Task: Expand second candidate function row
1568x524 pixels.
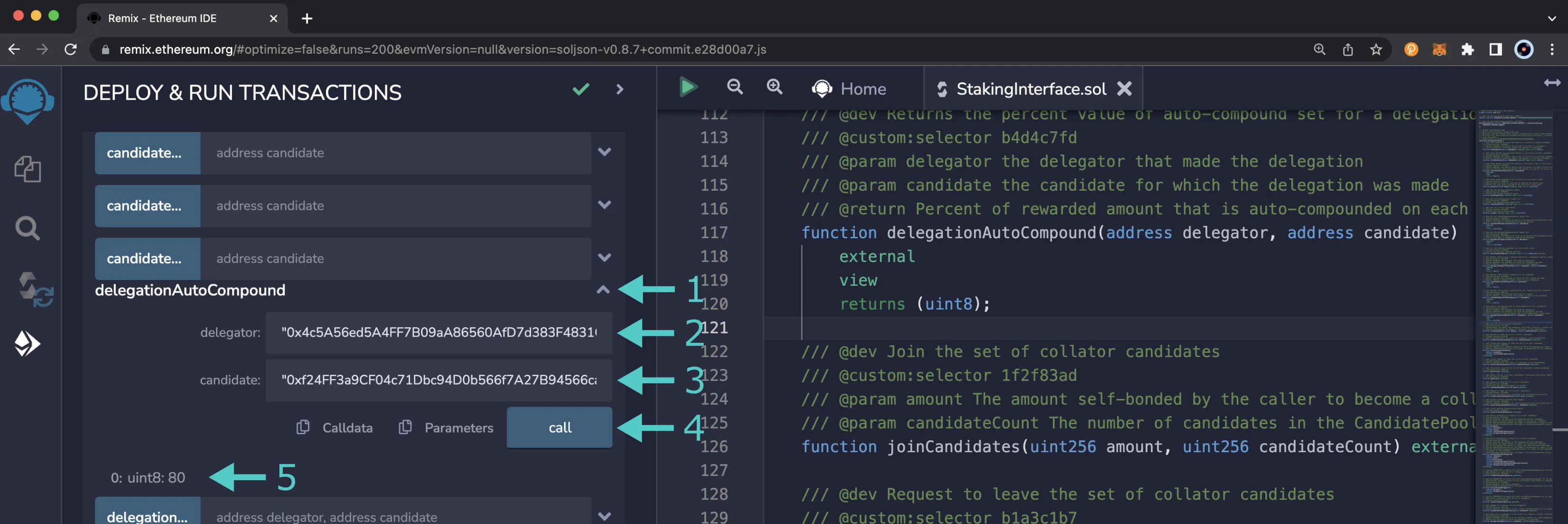Action: [x=604, y=205]
